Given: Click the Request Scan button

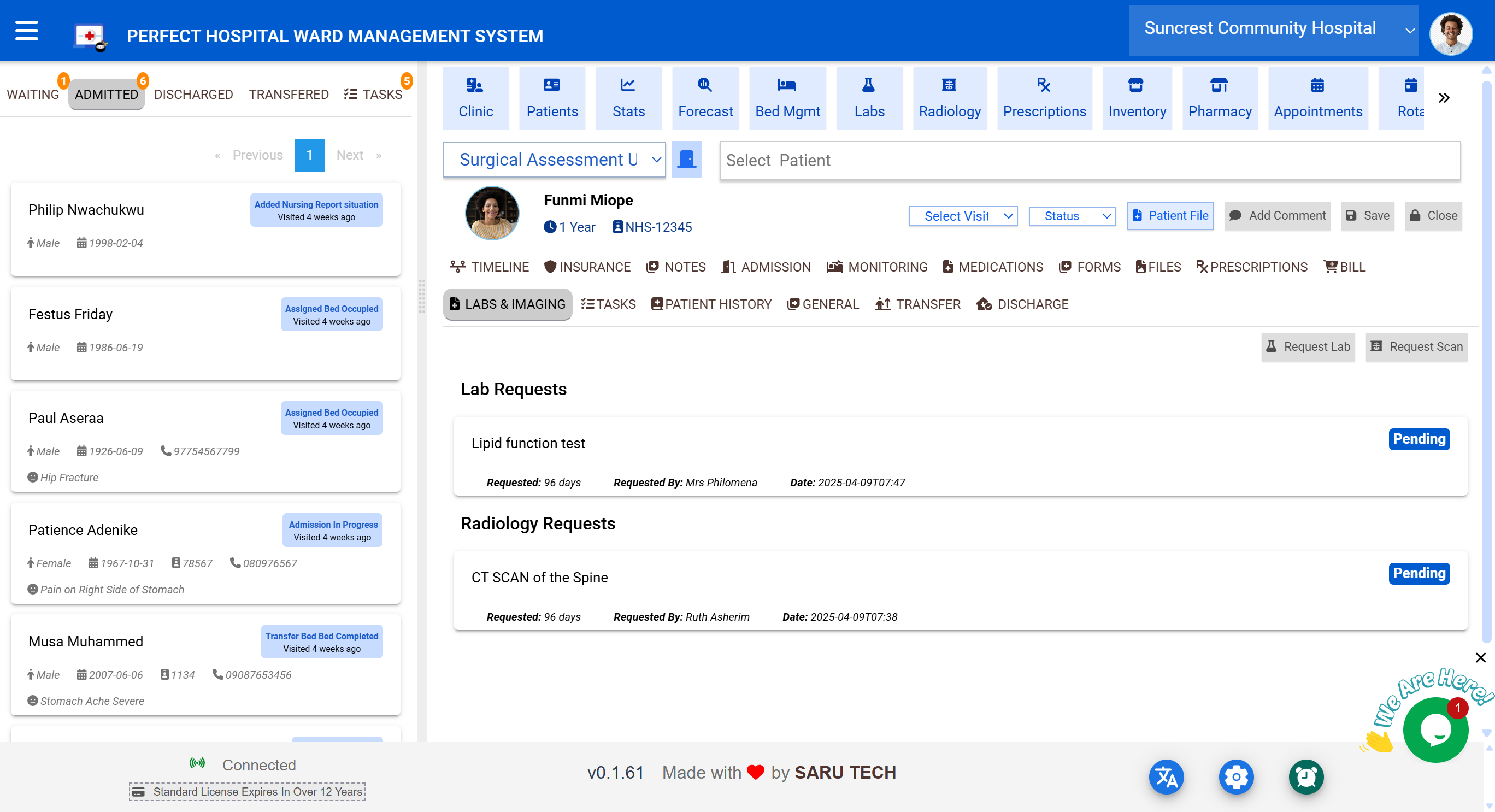Looking at the screenshot, I should tap(1416, 347).
